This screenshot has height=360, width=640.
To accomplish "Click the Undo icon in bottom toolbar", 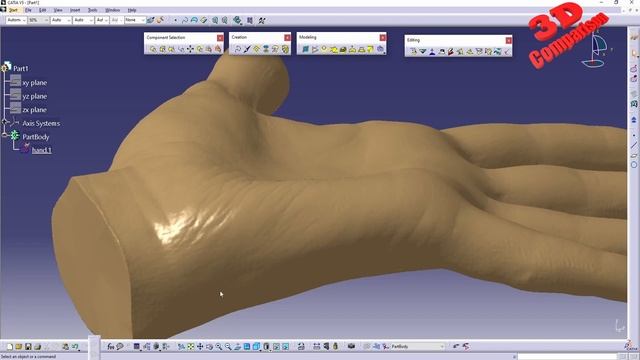I will [x=75, y=347].
